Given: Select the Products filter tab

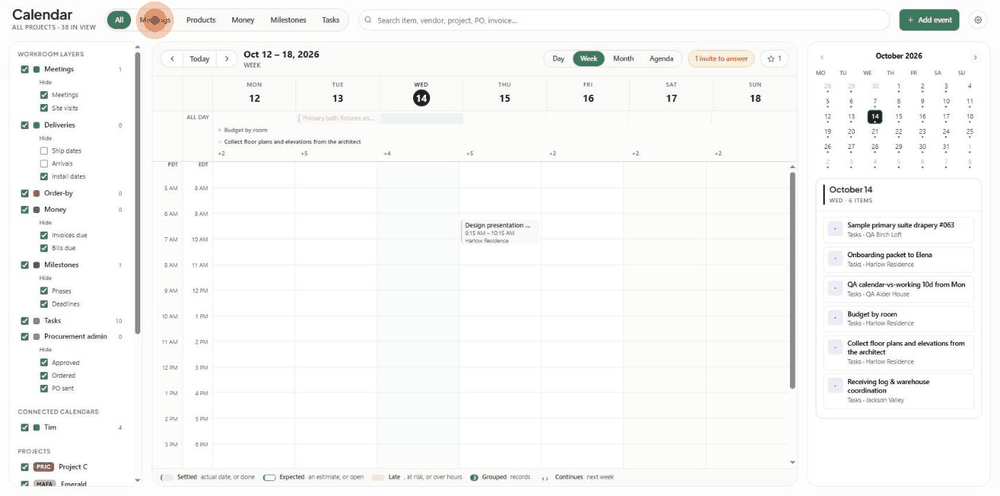Looking at the screenshot, I should (x=201, y=20).
